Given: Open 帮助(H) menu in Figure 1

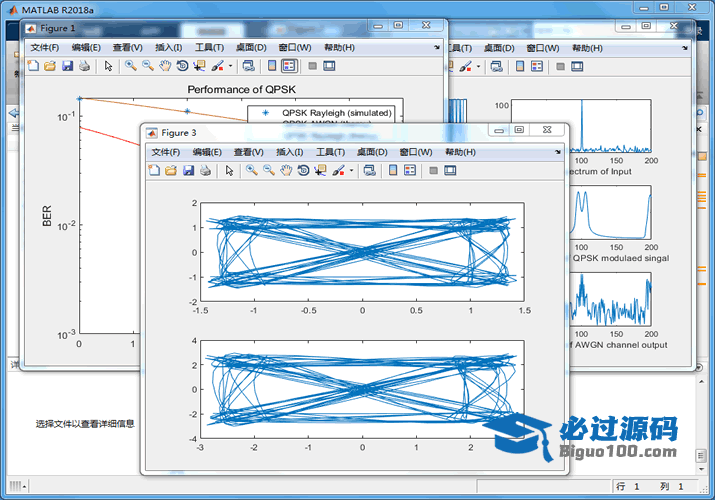Looking at the screenshot, I should [x=339, y=48].
